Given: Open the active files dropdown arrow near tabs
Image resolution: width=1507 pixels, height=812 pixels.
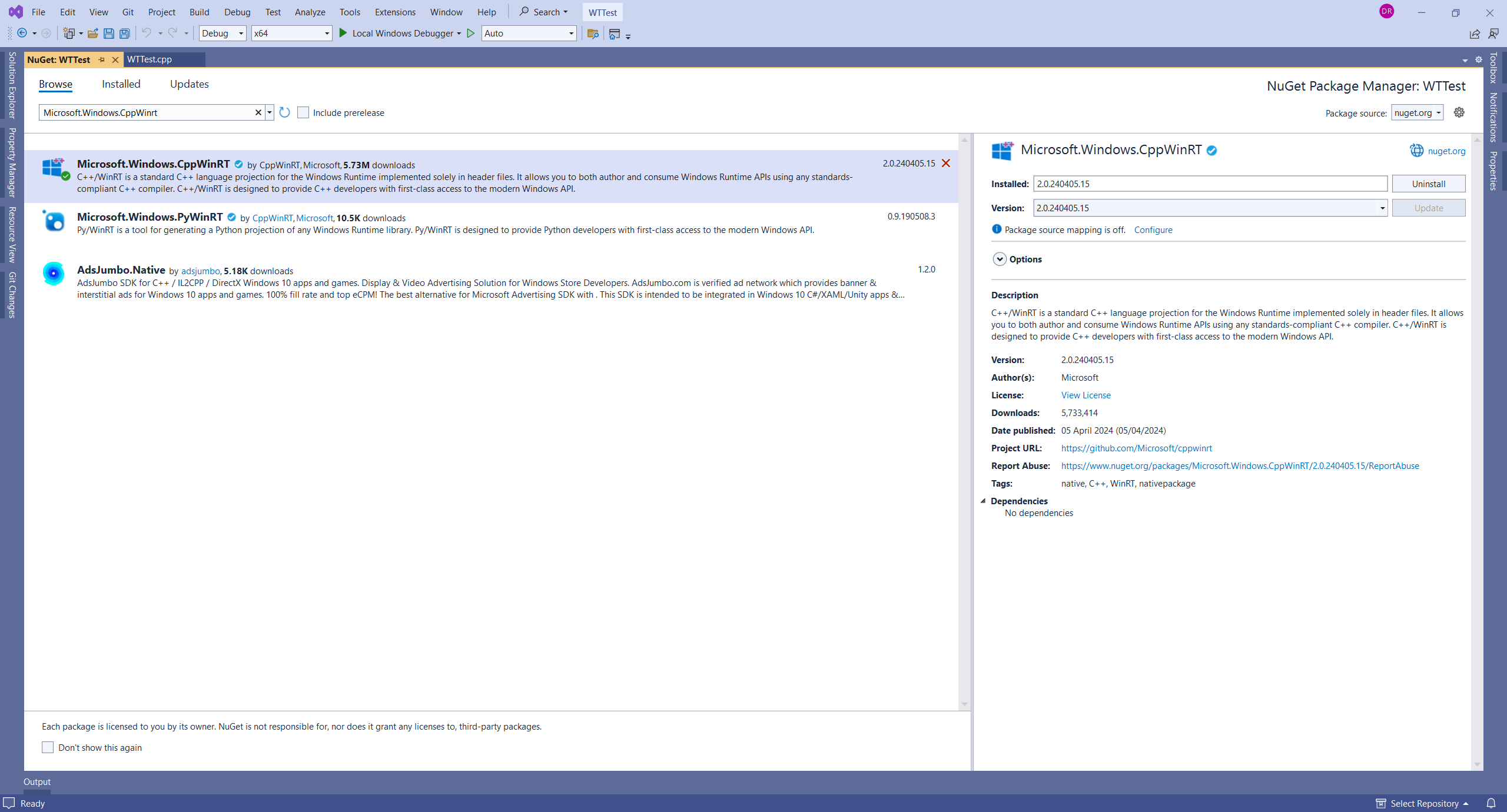Looking at the screenshot, I should 1465,60.
